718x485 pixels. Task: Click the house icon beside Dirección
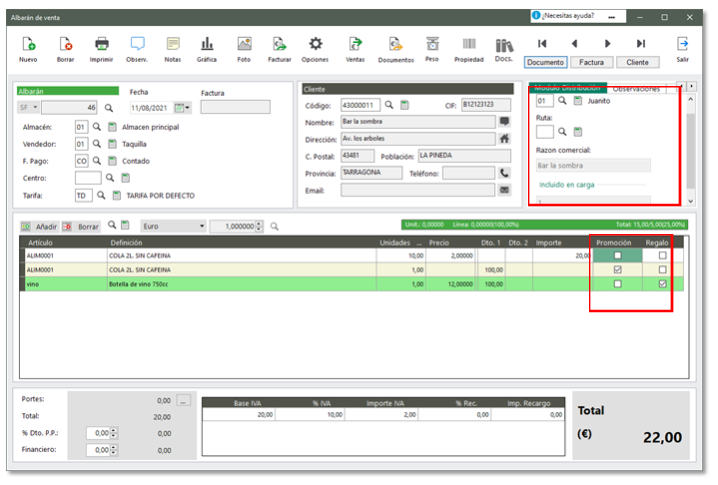tap(504, 139)
